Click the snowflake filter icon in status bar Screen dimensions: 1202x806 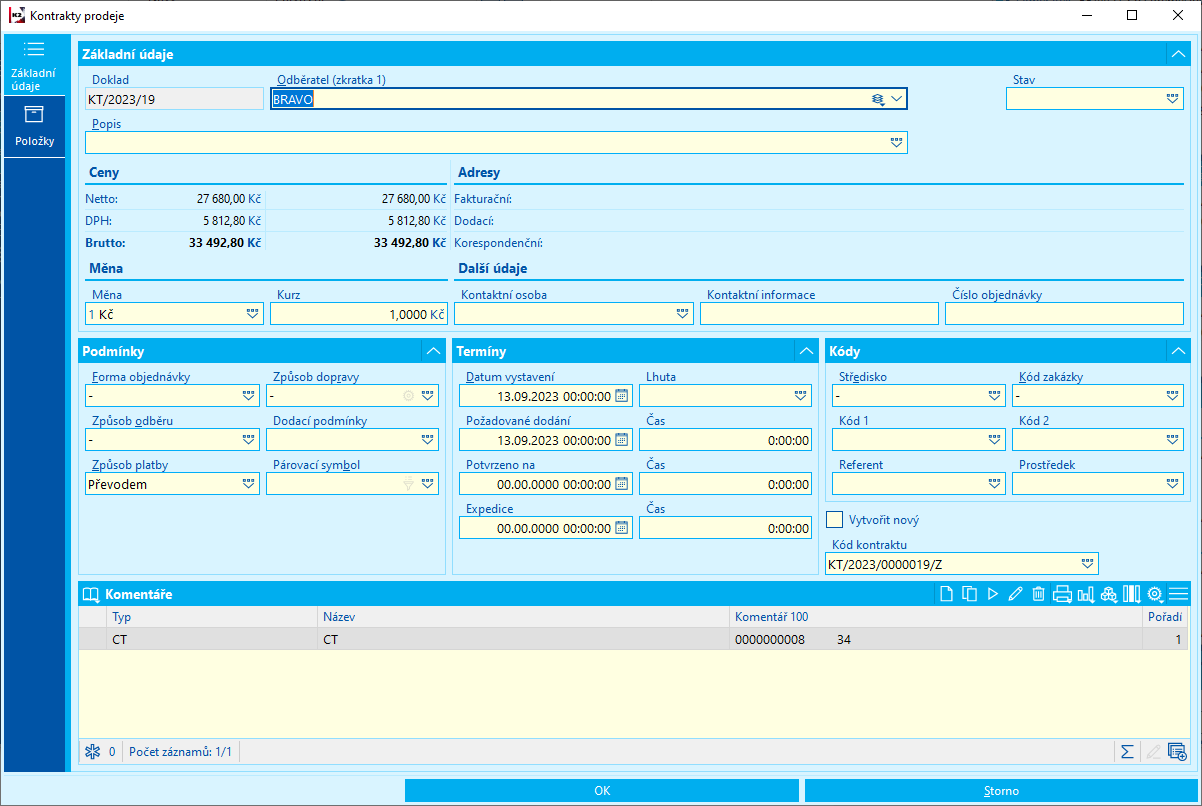pos(93,751)
